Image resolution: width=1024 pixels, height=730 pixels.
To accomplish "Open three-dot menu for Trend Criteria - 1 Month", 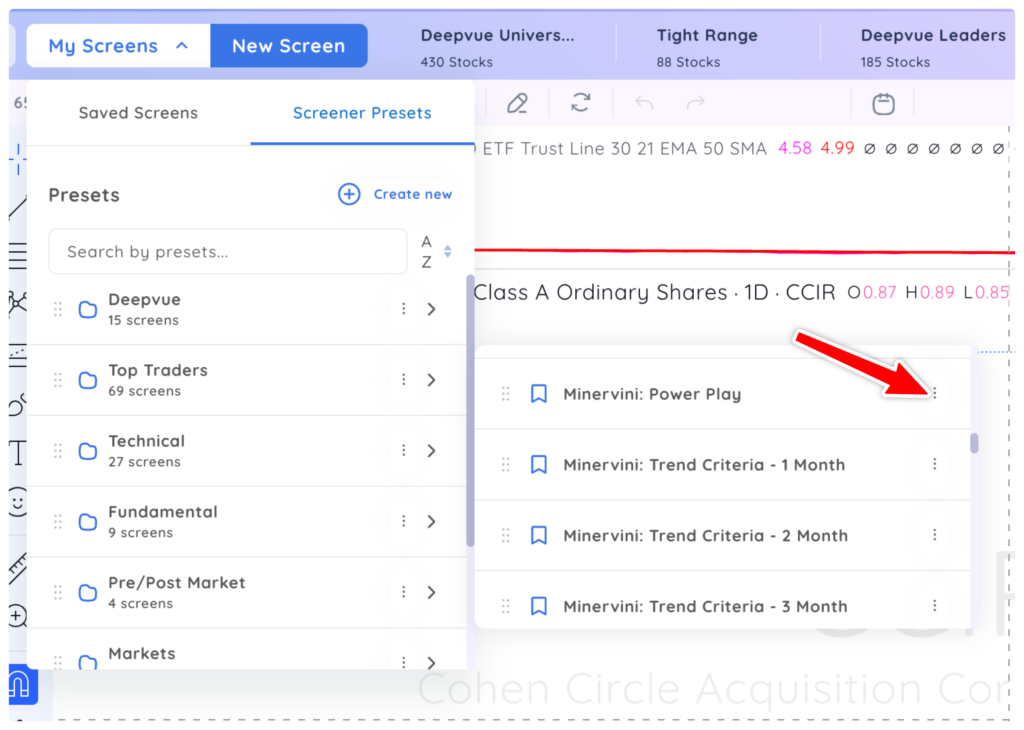I will tap(935, 464).
